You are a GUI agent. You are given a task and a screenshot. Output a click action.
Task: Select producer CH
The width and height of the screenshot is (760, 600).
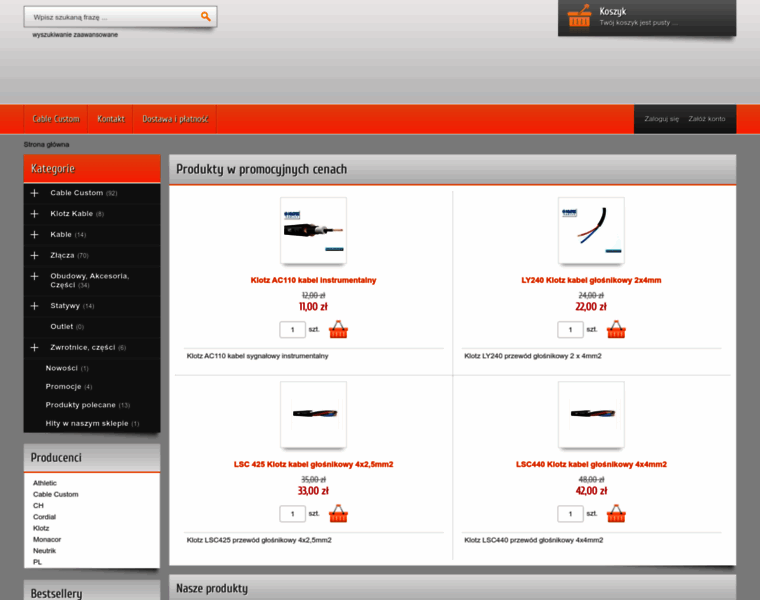(38, 505)
